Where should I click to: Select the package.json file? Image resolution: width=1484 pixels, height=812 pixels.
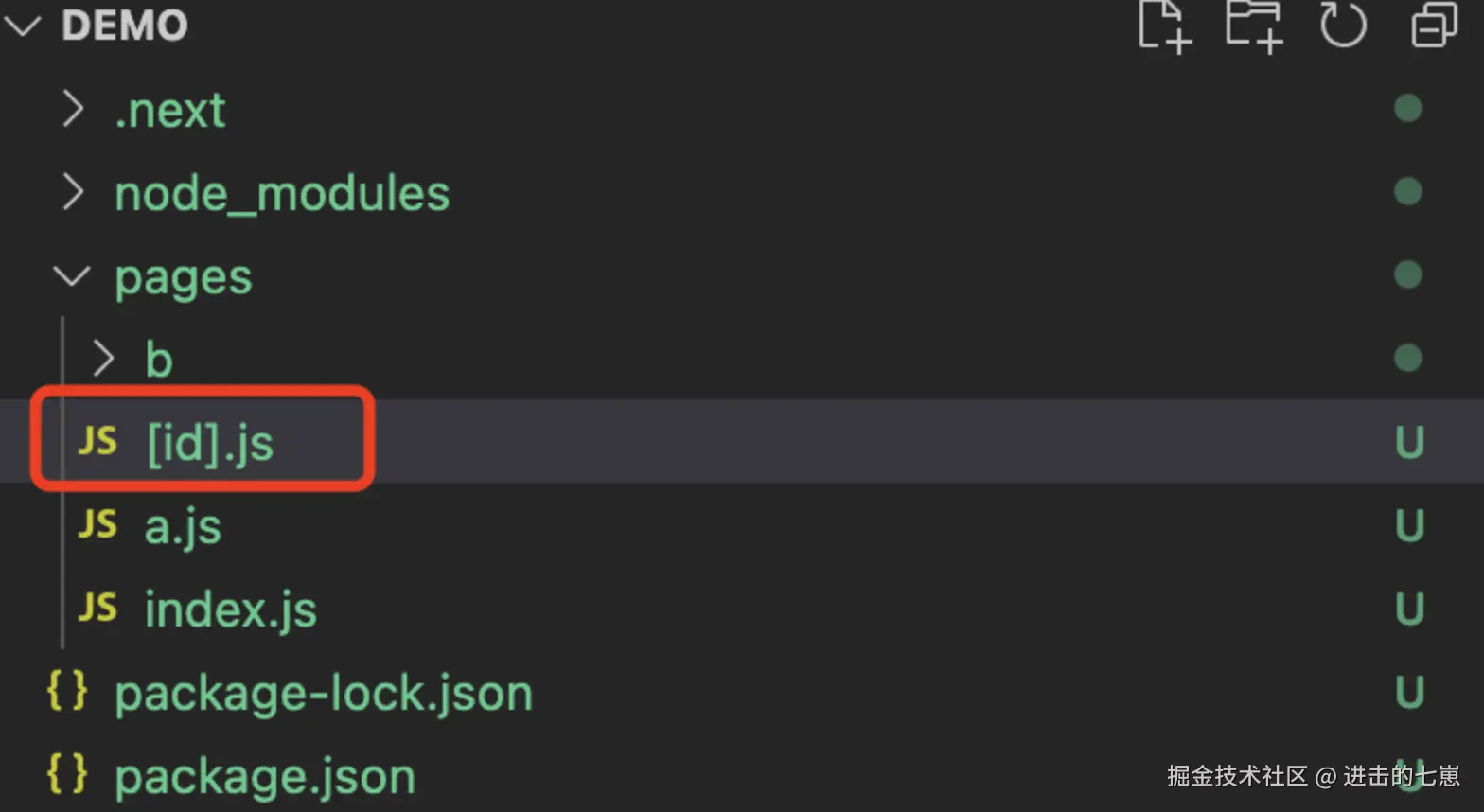point(265,777)
